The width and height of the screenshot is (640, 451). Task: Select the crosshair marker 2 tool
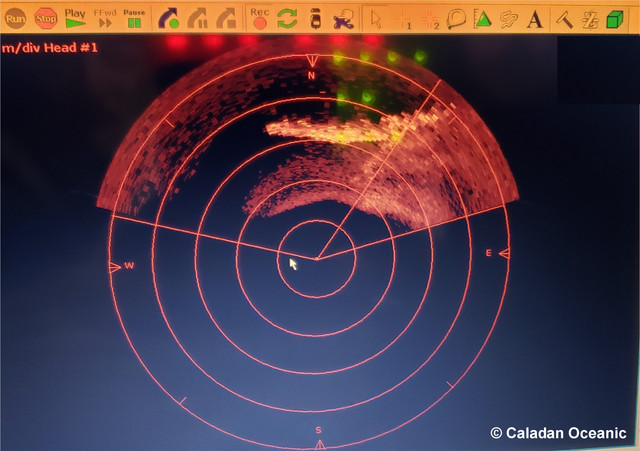coord(430,20)
